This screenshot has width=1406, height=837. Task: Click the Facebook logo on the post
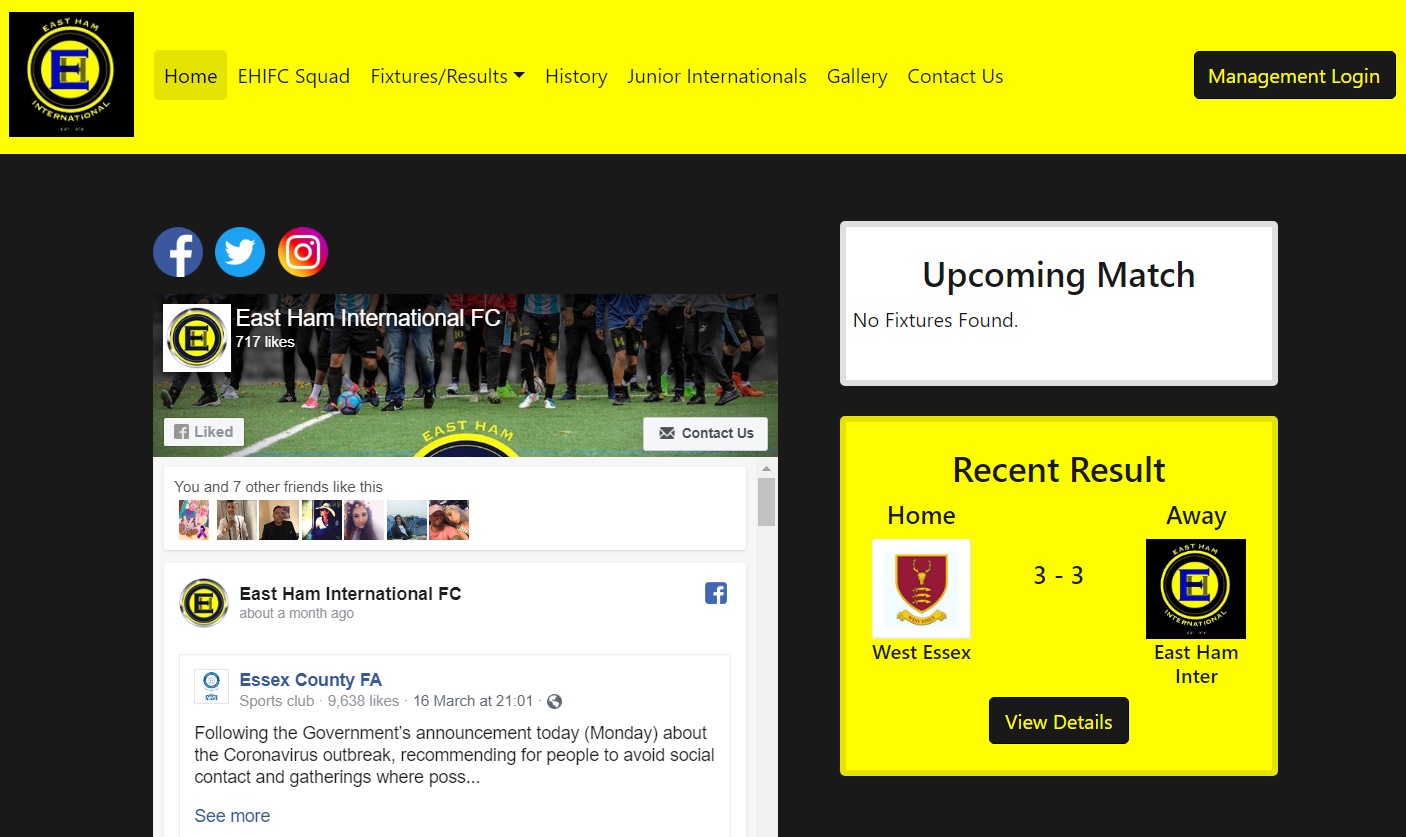716,593
